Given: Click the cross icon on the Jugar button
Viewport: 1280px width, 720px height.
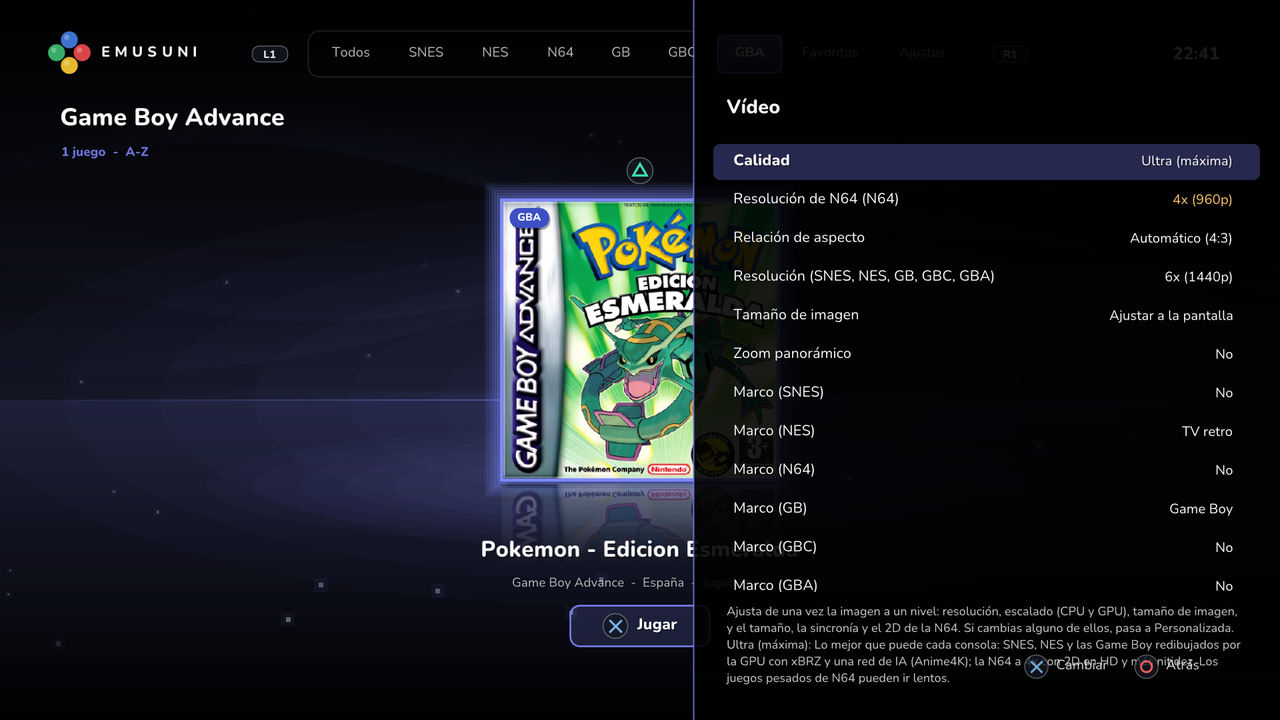Looking at the screenshot, I should pos(615,626).
